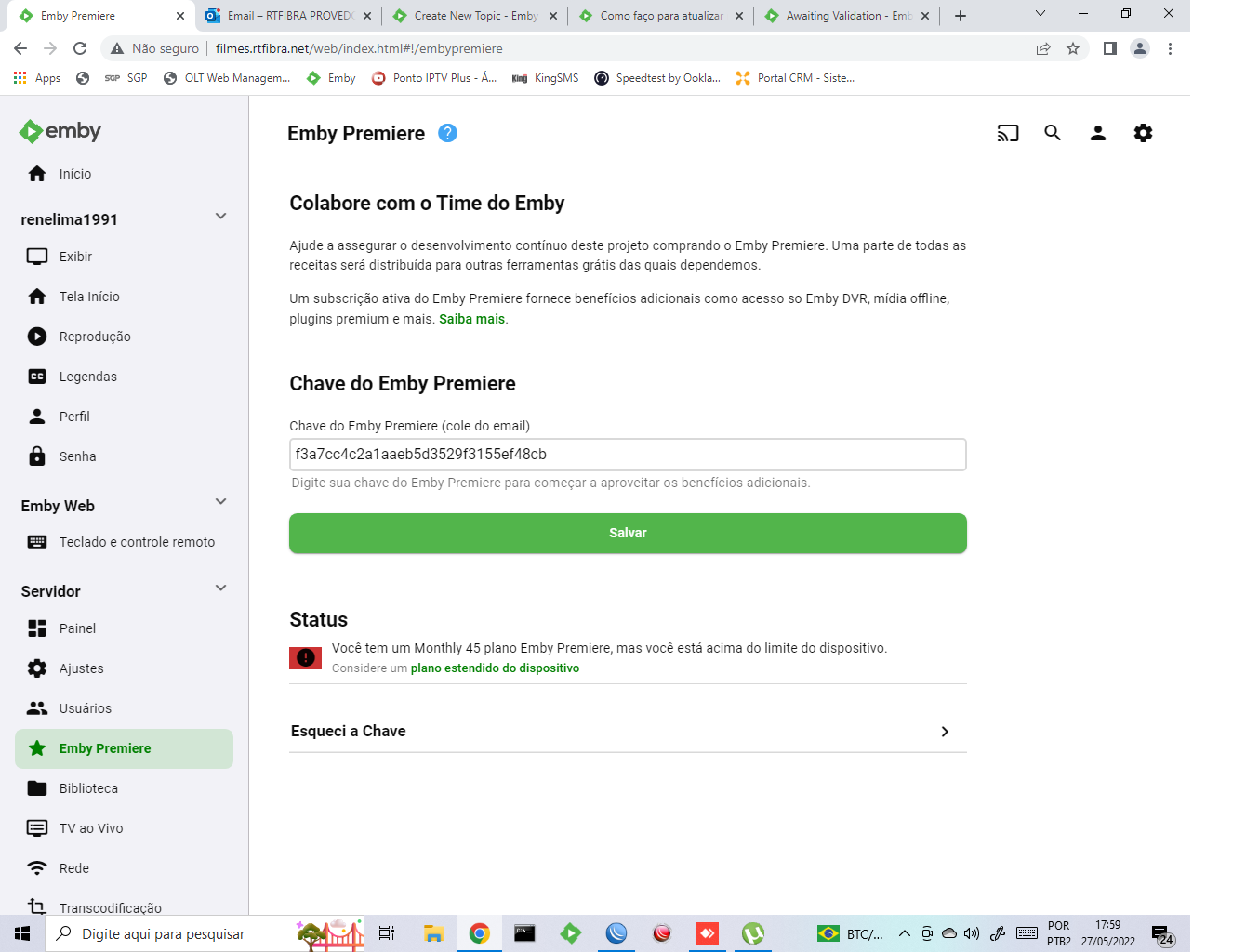Viewport: 1259px width, 952px height.
Task: Go to Início in the sidebar
Action: click(x=124, y=174)
